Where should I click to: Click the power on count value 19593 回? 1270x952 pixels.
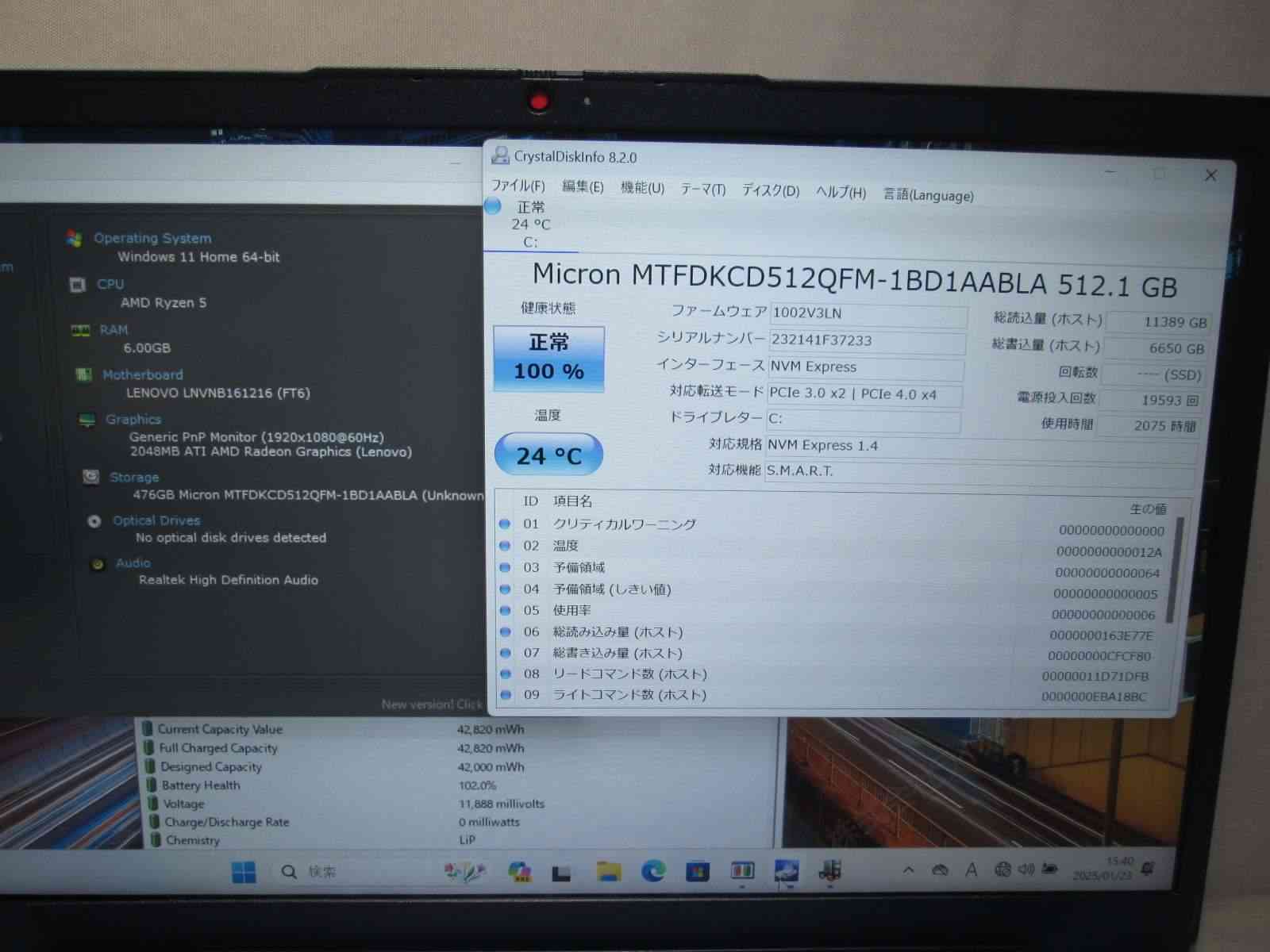pos(1151,401)
